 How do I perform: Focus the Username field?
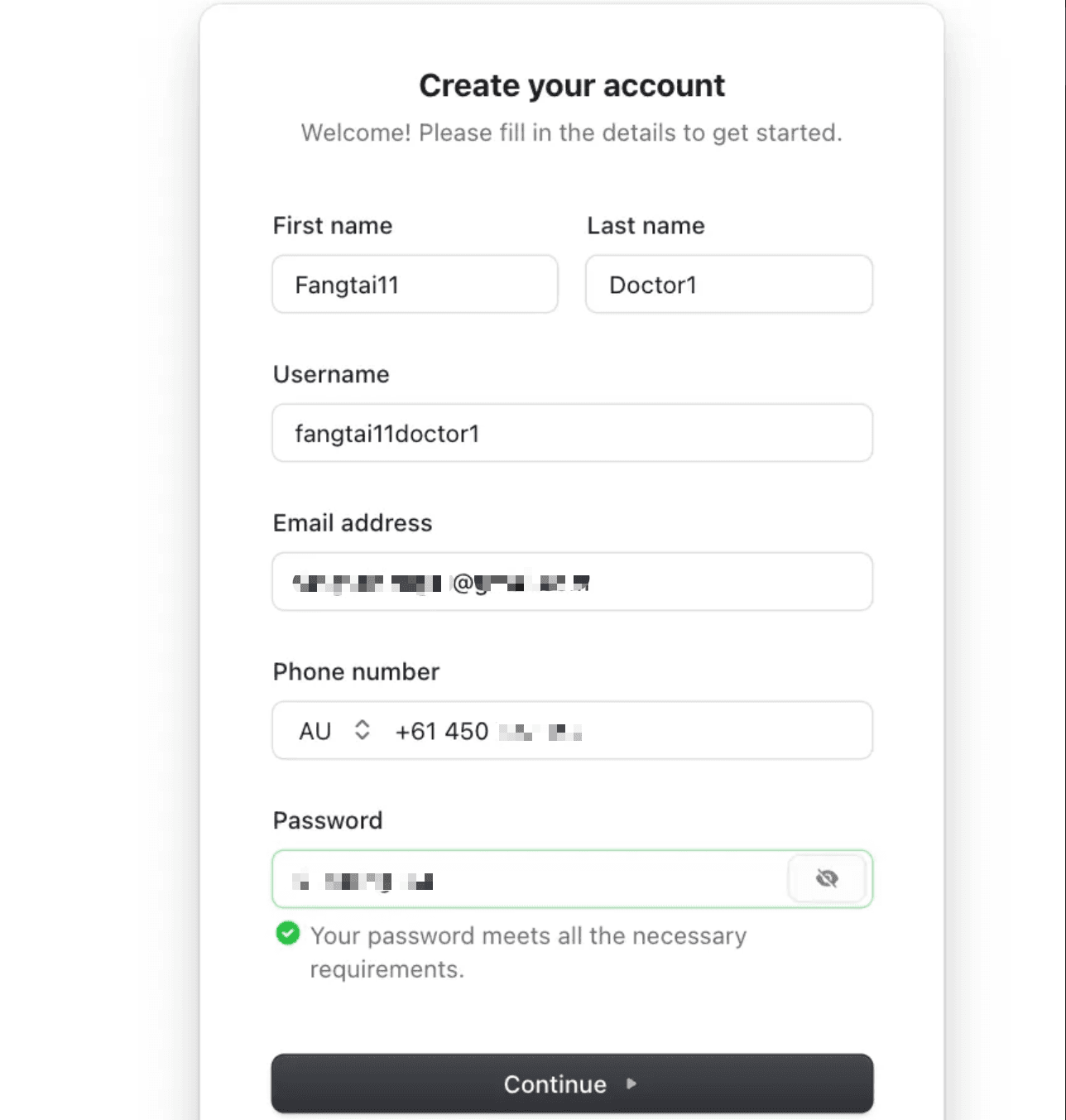pos(571,433)
